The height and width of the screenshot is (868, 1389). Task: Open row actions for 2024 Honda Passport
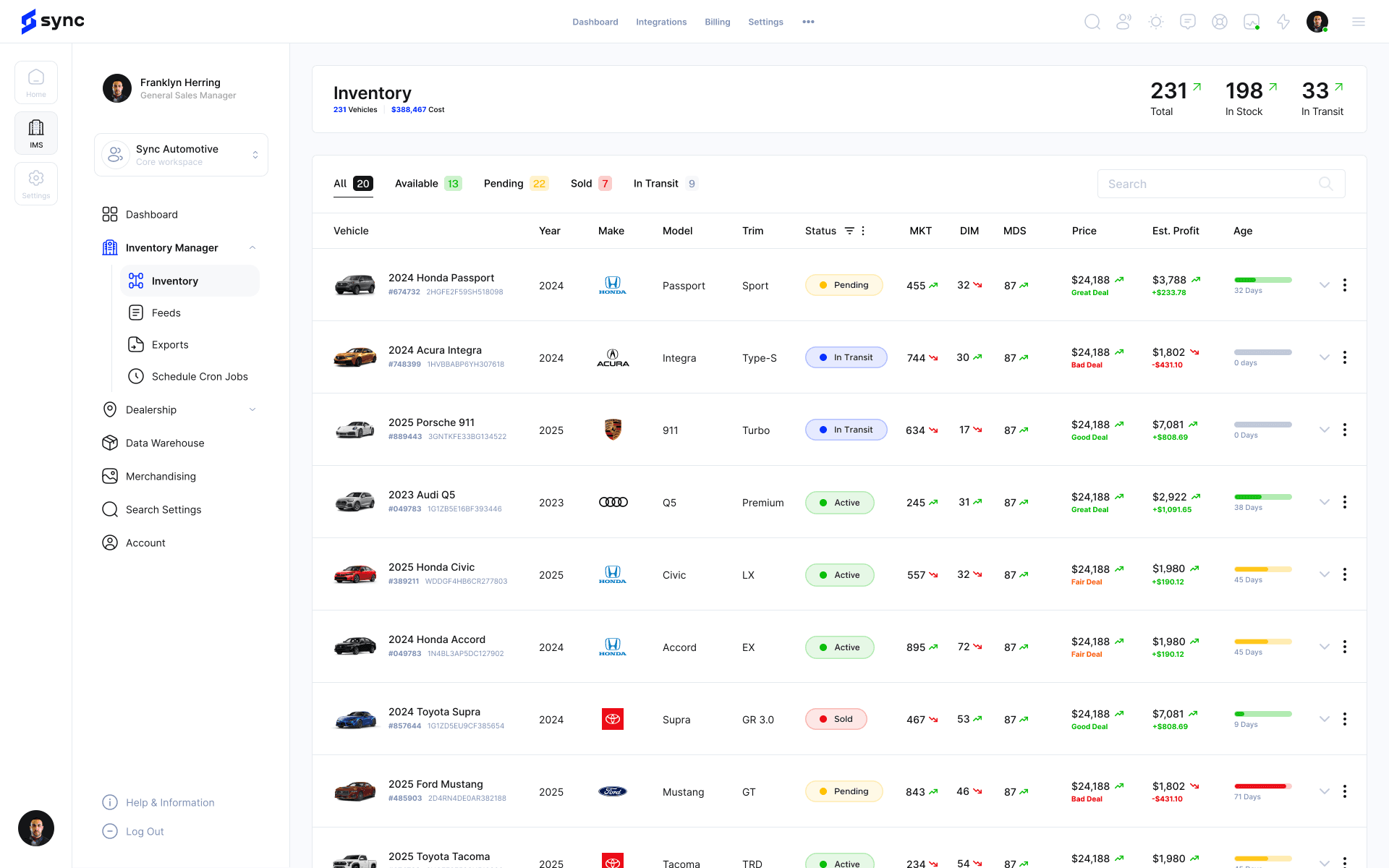[1345, 285]
